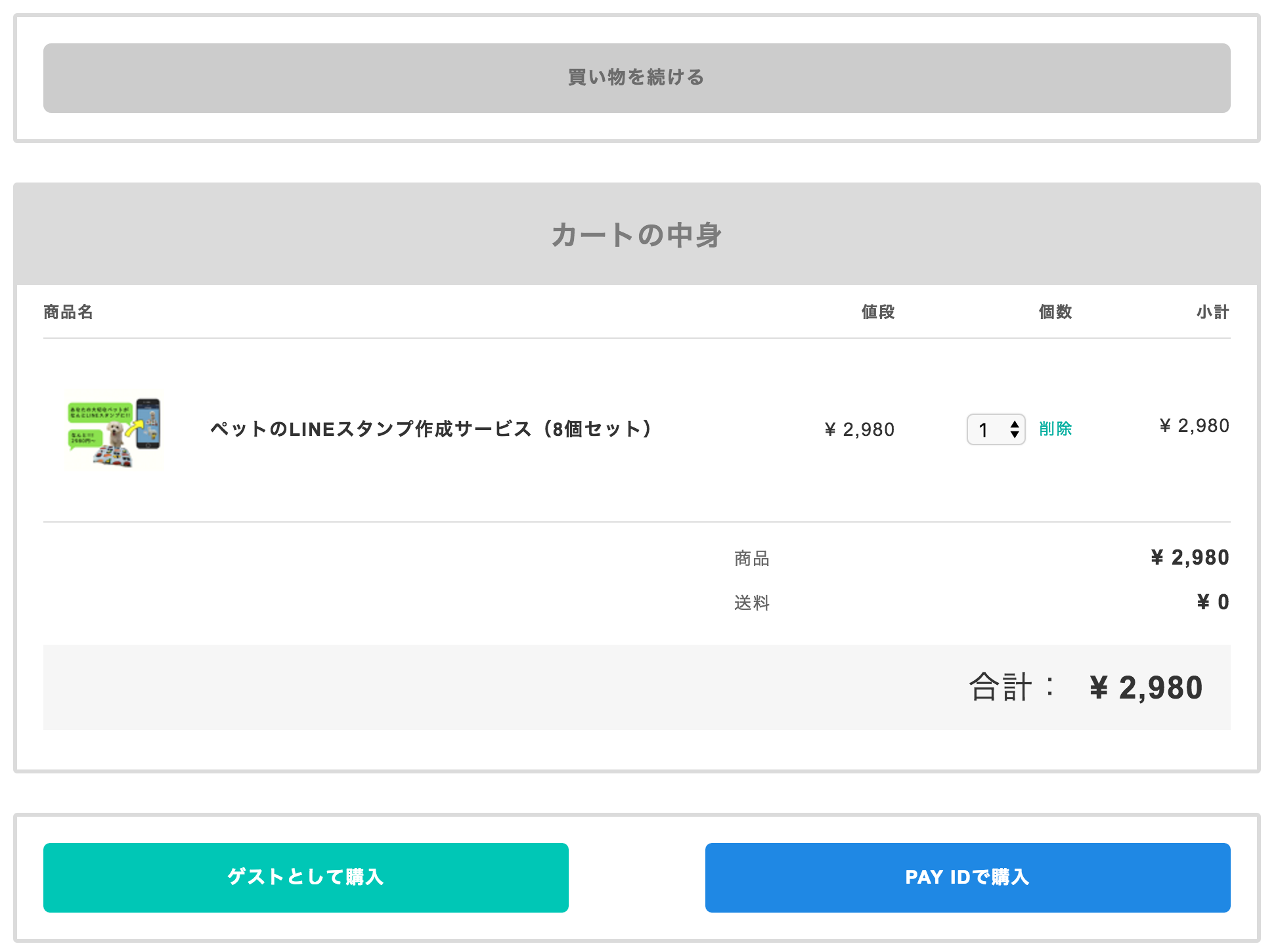The image size is (1278, 952).
Task: Click ゲストとして購入 button
Action: [x=305, y=877]
